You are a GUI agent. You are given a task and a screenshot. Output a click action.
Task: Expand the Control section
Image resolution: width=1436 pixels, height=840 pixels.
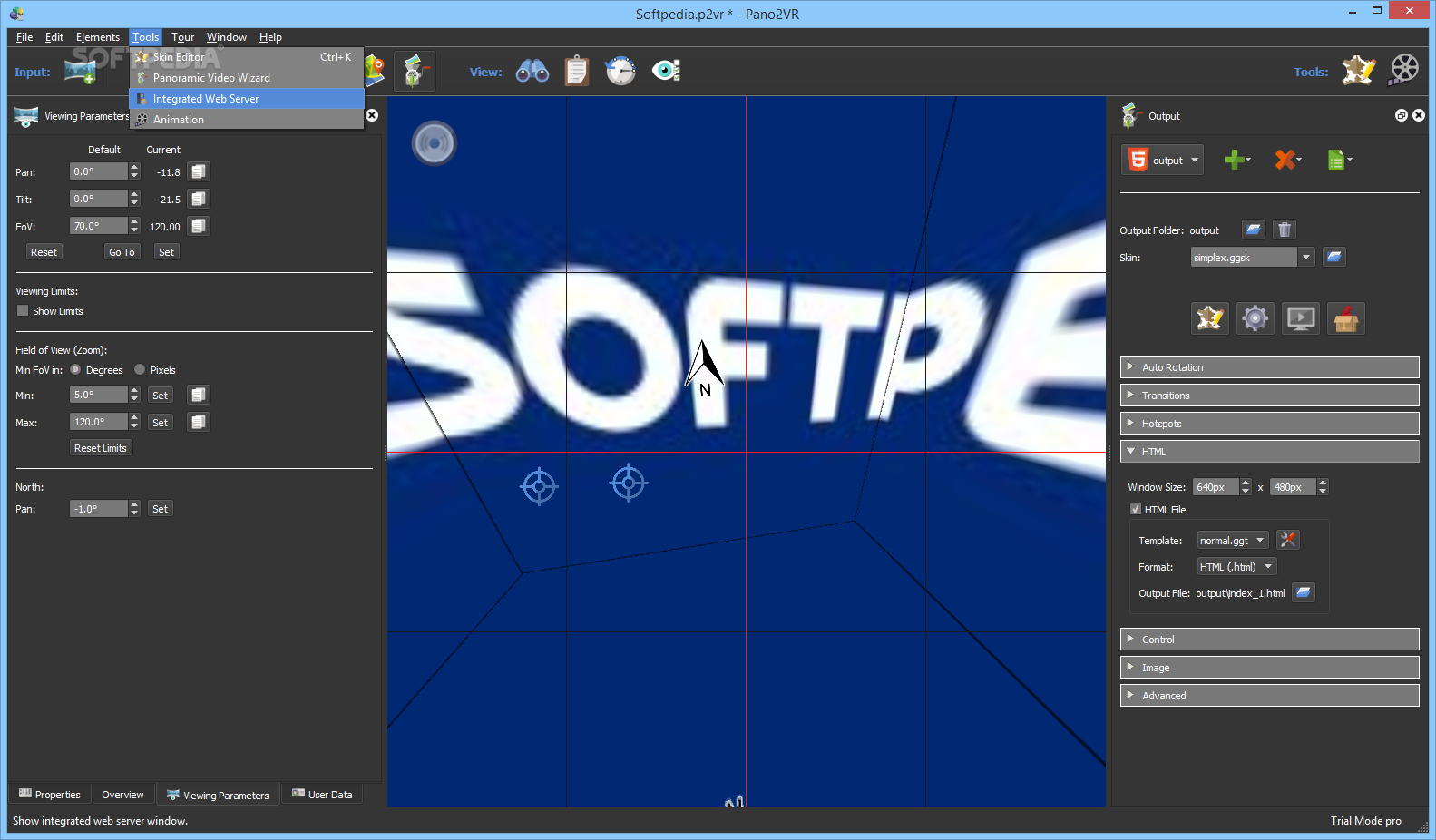pos(1269,639)
